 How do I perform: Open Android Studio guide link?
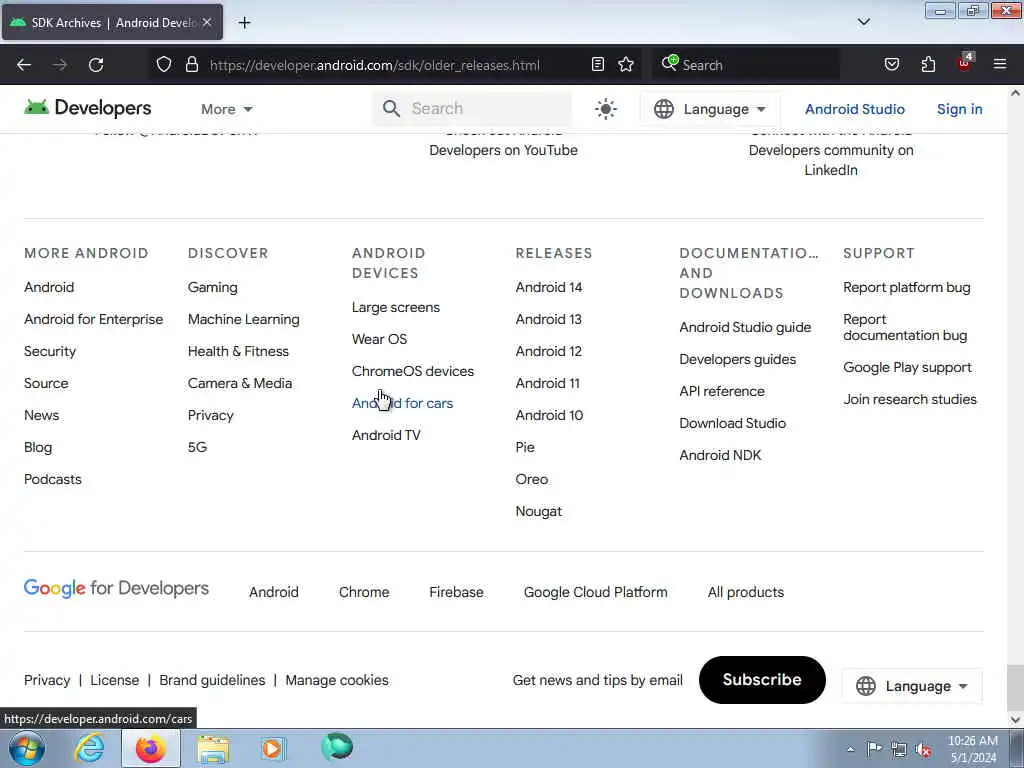click(745, 327)
